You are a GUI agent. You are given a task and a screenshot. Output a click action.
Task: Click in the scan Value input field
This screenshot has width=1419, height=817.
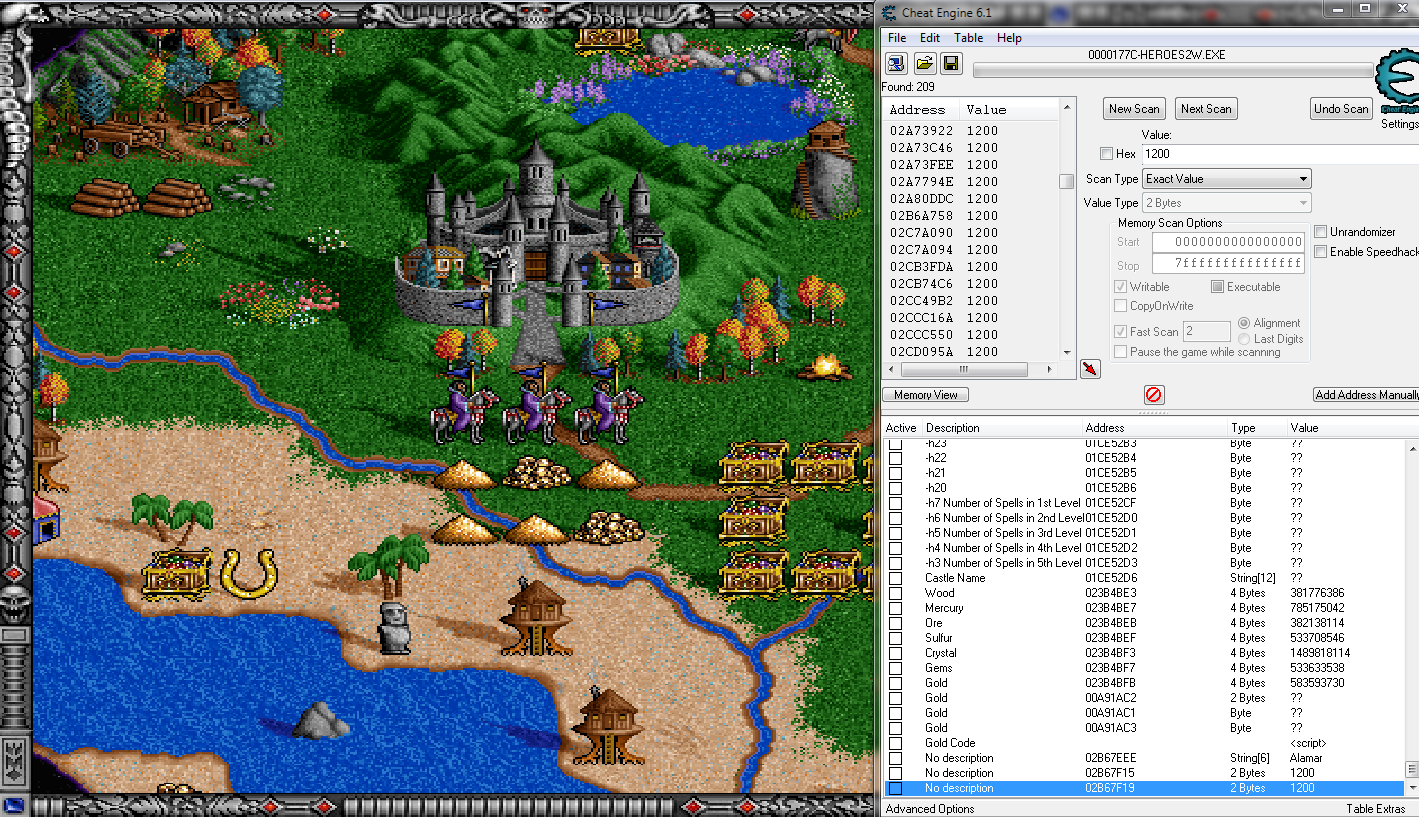[x=1280, y=154]
